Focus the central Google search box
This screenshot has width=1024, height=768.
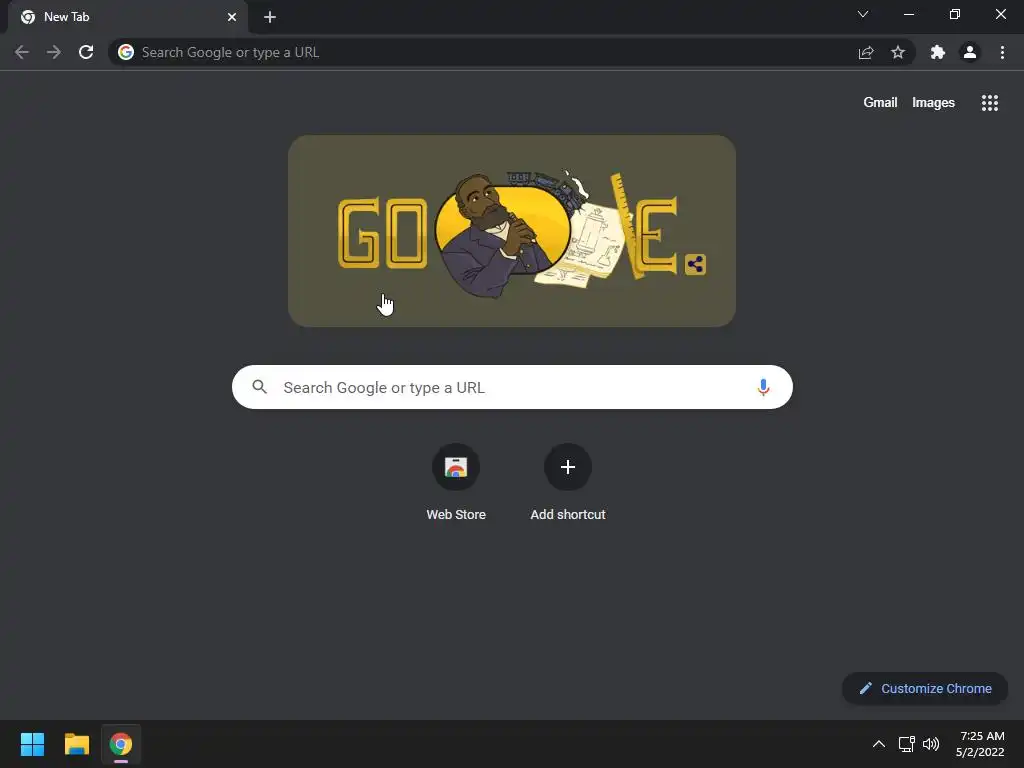coord(513,387)
